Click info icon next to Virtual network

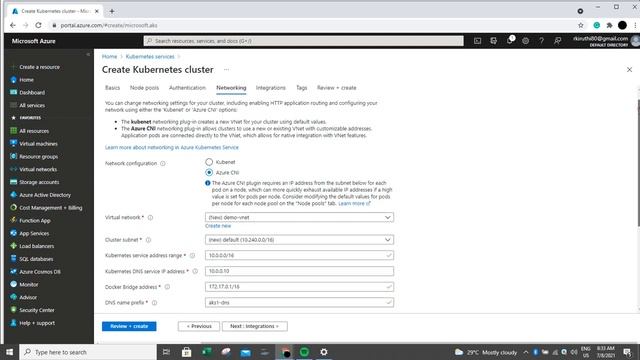[x=150, y=218]
